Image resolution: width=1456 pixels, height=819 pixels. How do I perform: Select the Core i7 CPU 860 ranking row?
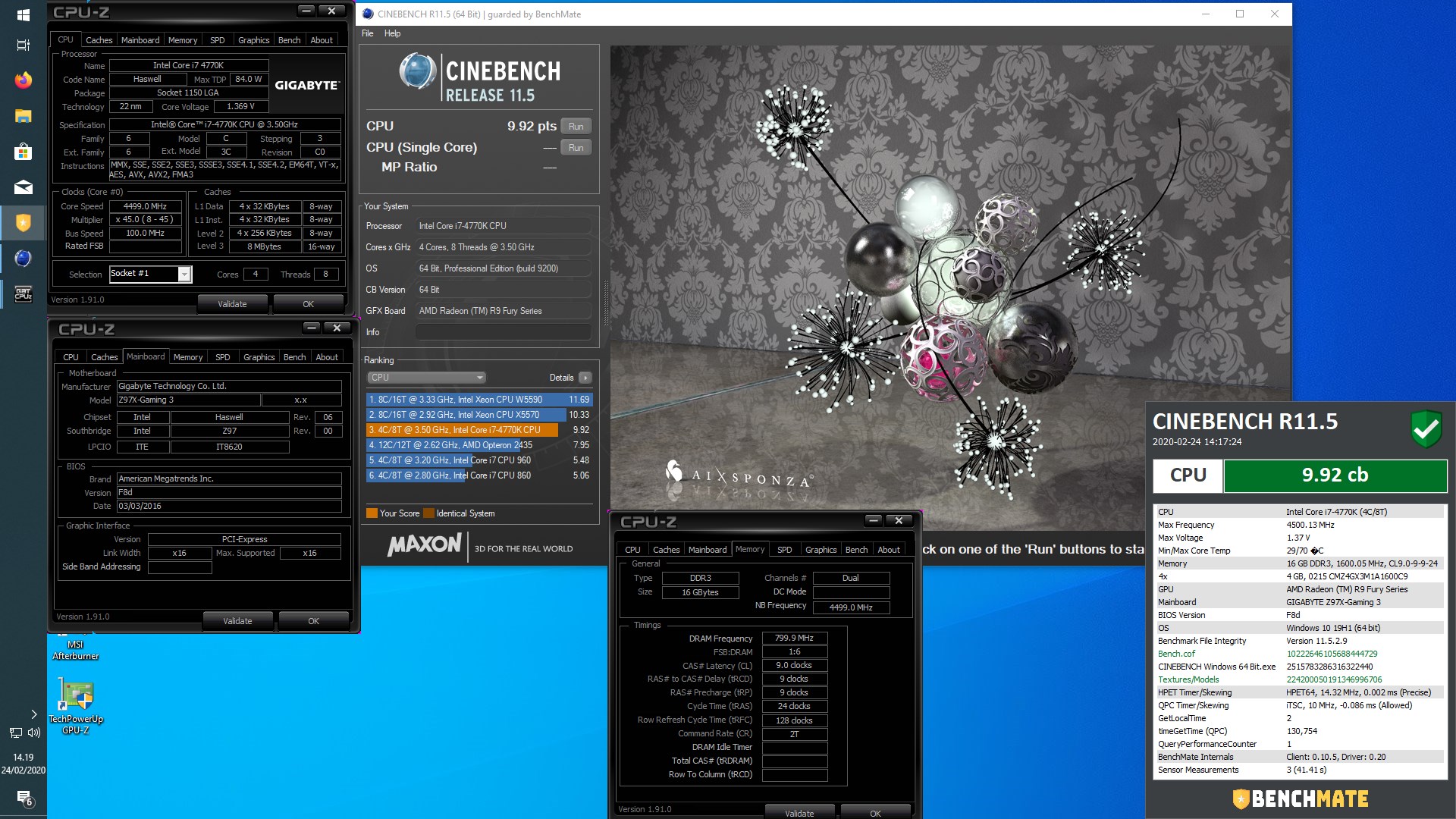[x=479, y=475]
